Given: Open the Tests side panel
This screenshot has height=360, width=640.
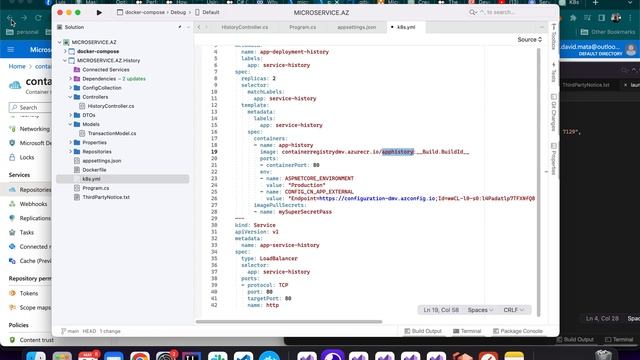Looking at the screenshot, I should [x=553, y=72].
